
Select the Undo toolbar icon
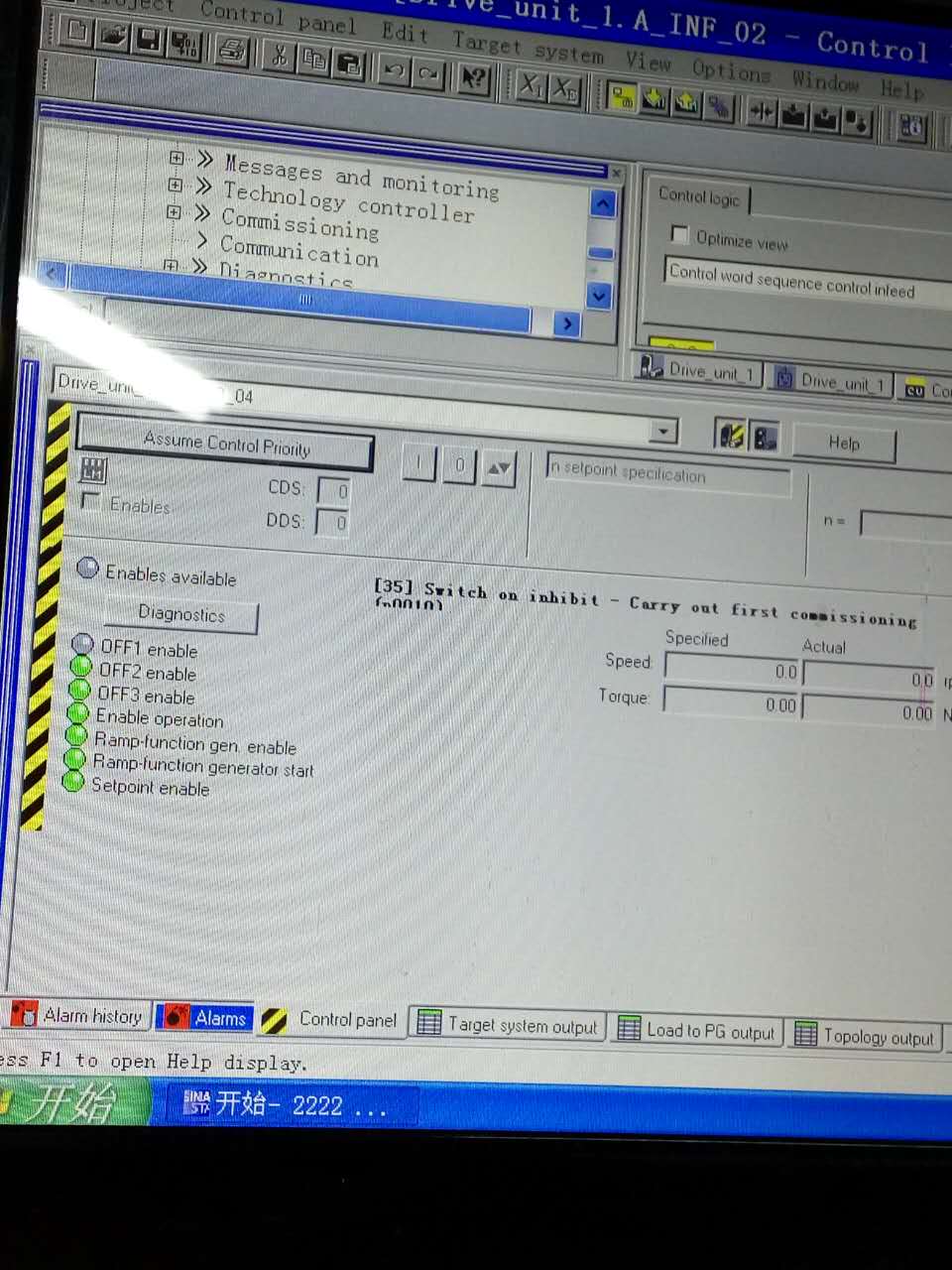[x=395, y=70]
